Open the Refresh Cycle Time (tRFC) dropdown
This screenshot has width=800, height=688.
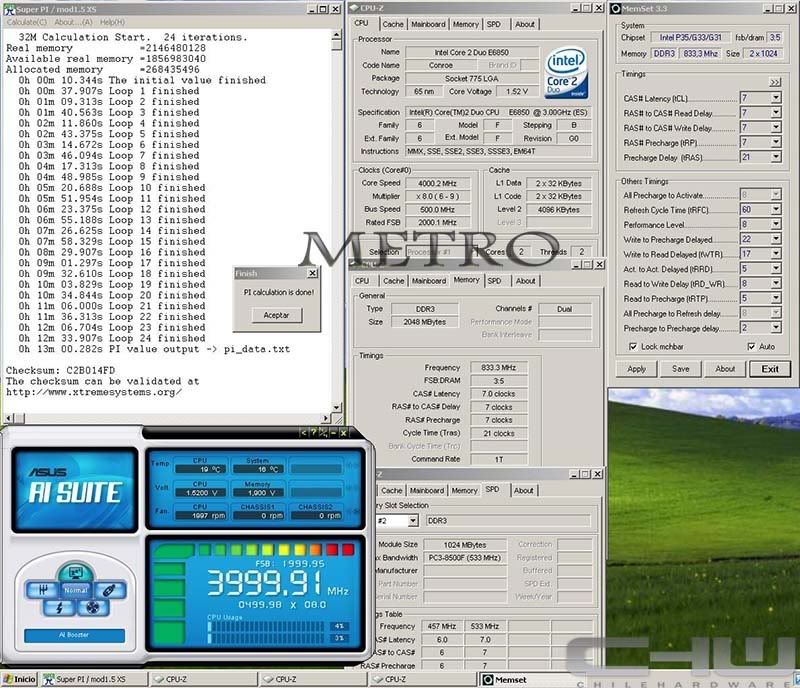(x=776, y=209)
